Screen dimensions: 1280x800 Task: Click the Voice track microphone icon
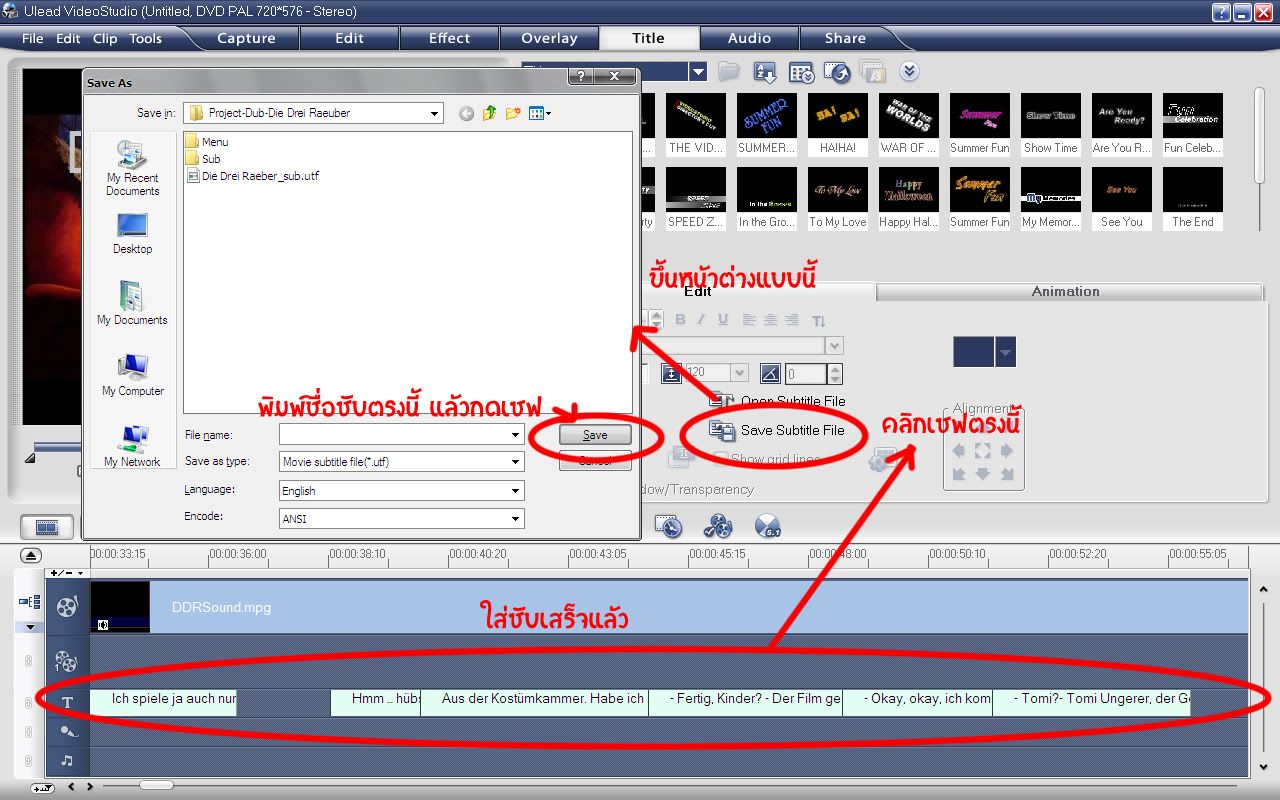[67, 731]
